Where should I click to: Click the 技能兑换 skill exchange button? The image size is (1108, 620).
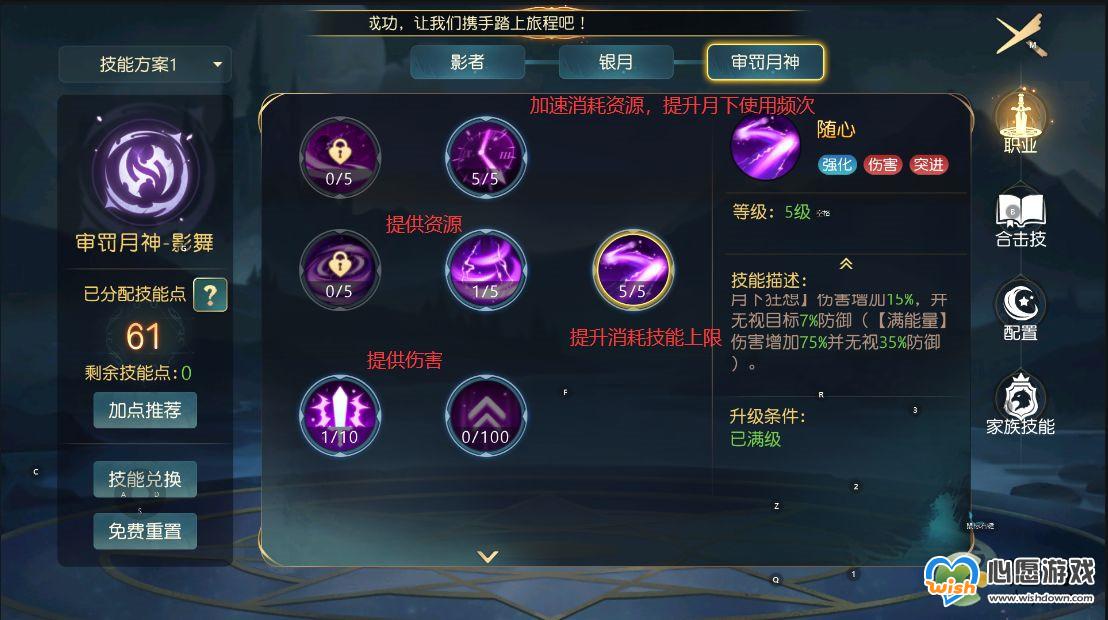tap(145, 479)
